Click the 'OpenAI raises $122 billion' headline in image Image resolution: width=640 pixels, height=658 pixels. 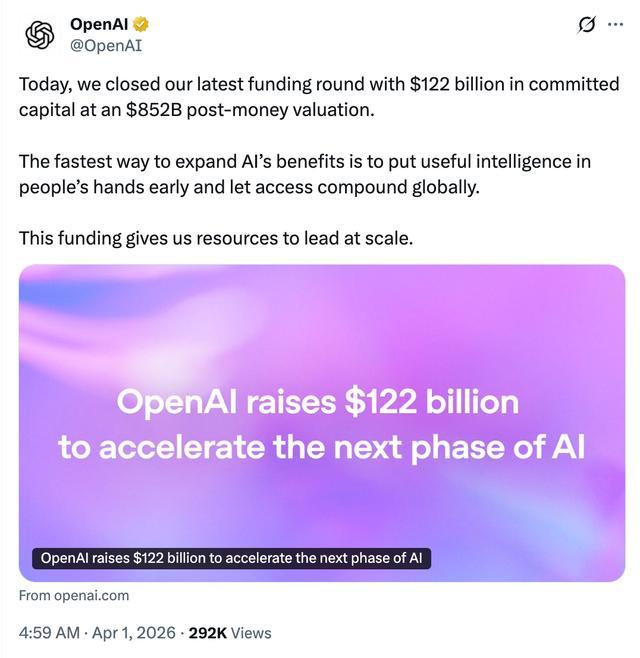tap(318, 402)
